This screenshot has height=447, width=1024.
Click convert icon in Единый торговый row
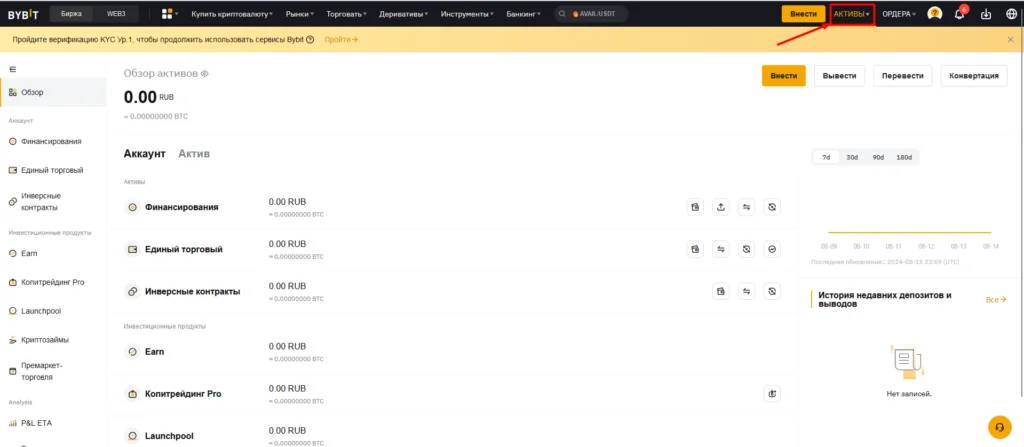(746, 249)
